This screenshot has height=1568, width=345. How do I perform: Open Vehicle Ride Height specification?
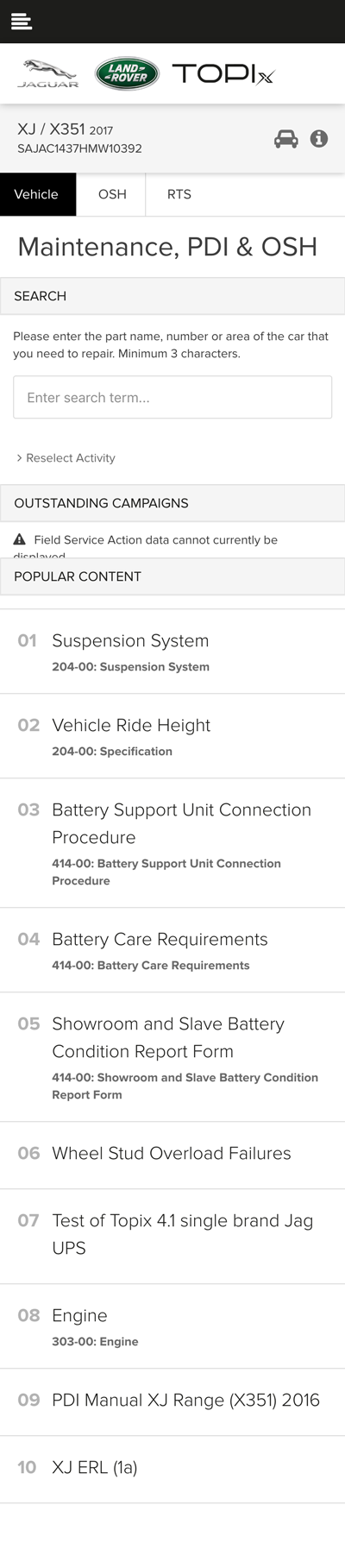coord(172,736)
